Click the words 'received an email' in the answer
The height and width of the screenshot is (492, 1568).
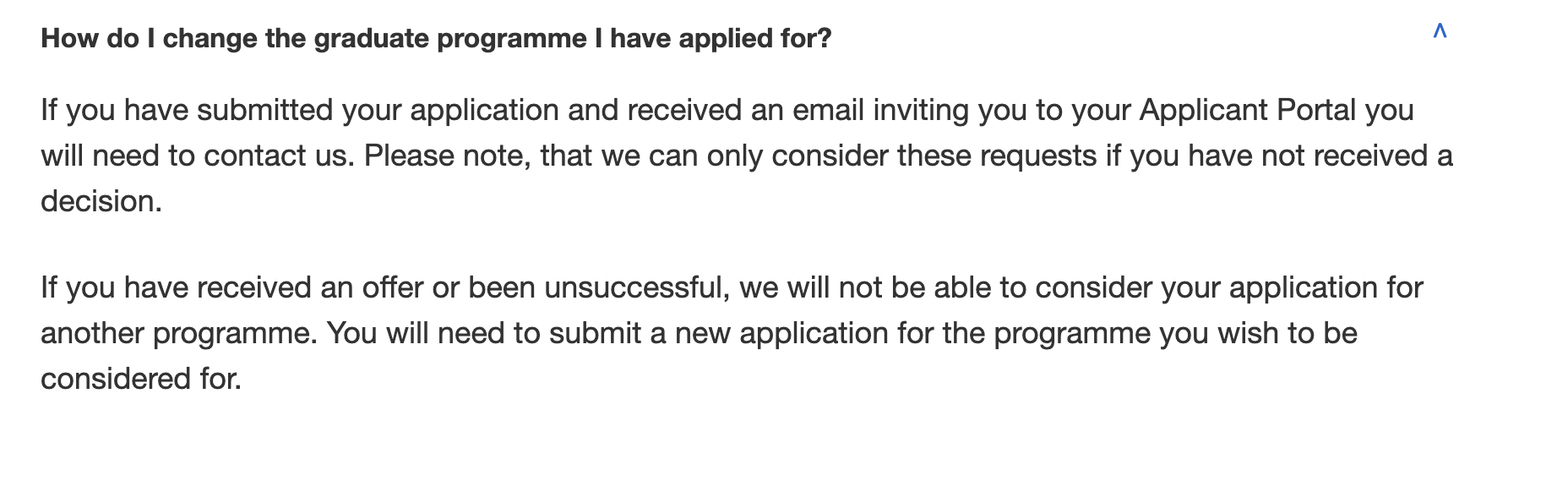pos(746,110)
